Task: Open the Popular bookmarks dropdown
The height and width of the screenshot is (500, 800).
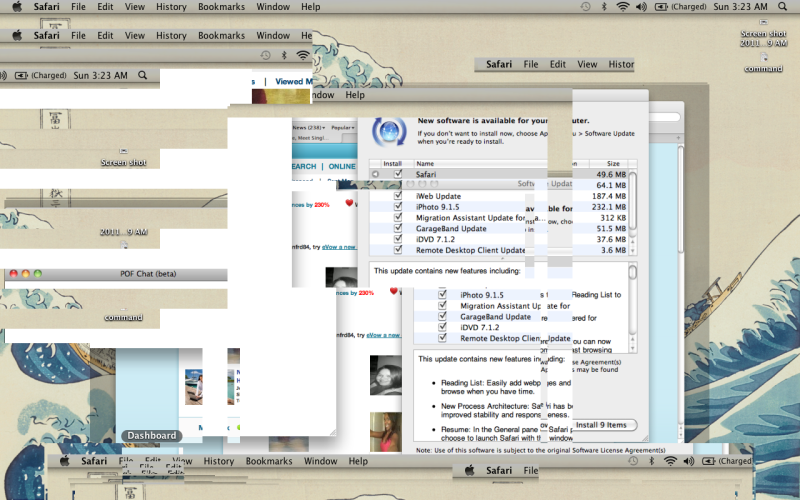Action: point(343,128)
